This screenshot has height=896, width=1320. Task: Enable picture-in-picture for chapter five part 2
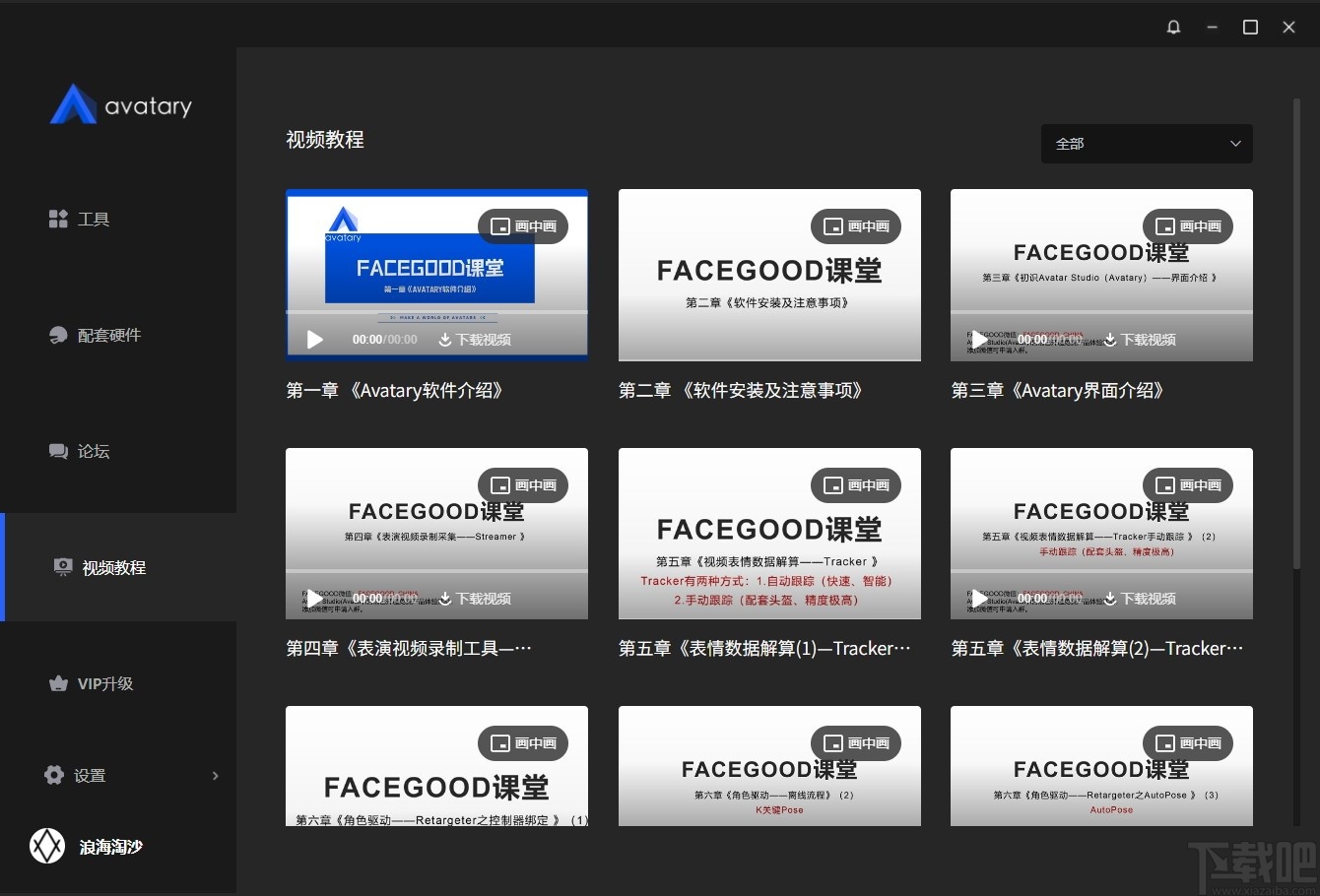coord(1188,485)
